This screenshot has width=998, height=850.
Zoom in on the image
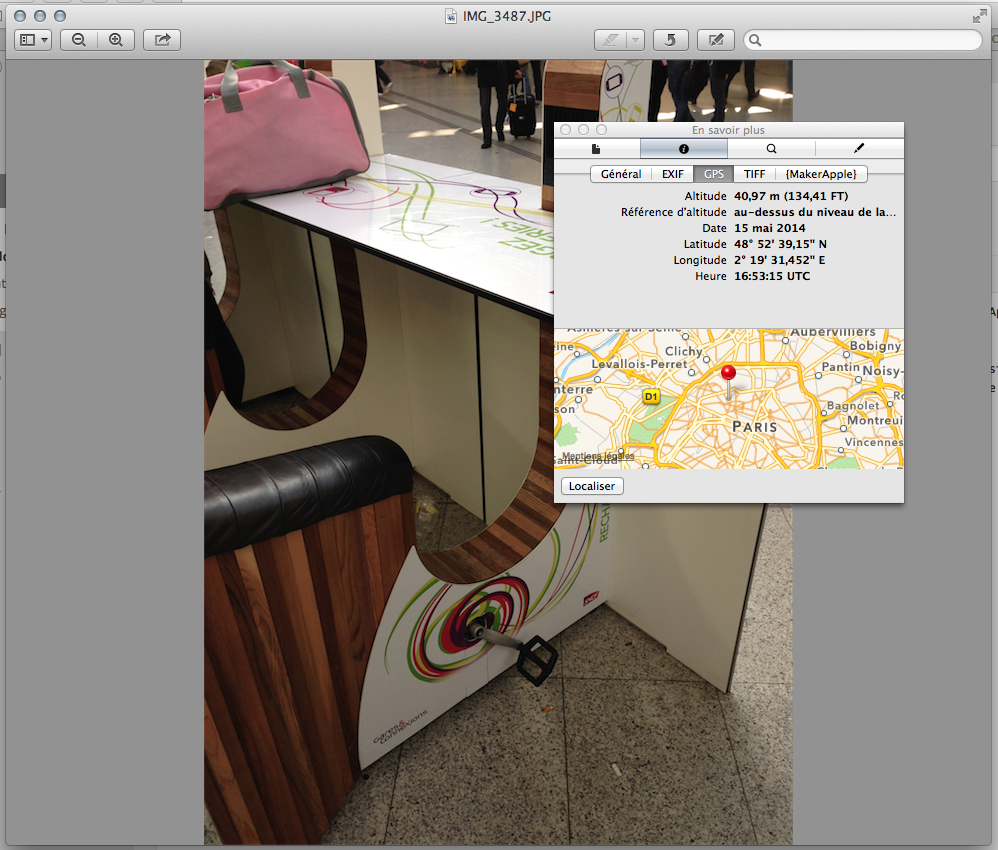[116, 40]
